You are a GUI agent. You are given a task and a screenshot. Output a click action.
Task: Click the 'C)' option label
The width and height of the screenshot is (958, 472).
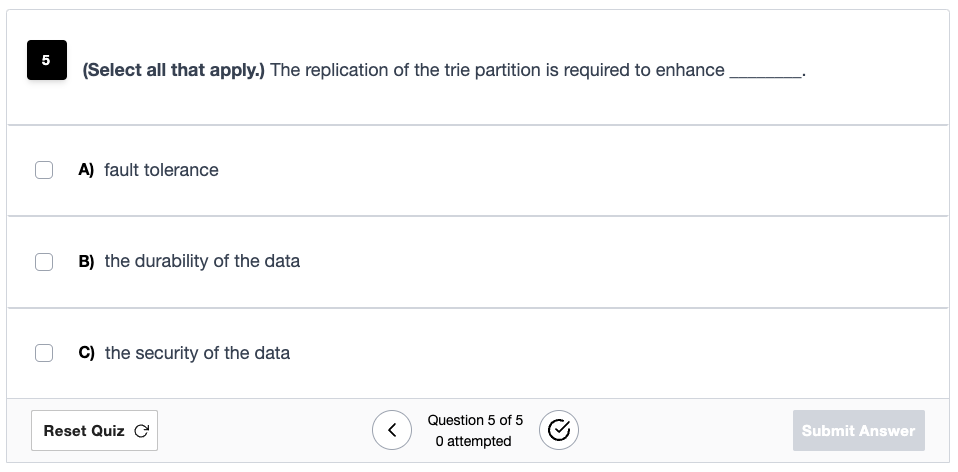pos(86,353)
